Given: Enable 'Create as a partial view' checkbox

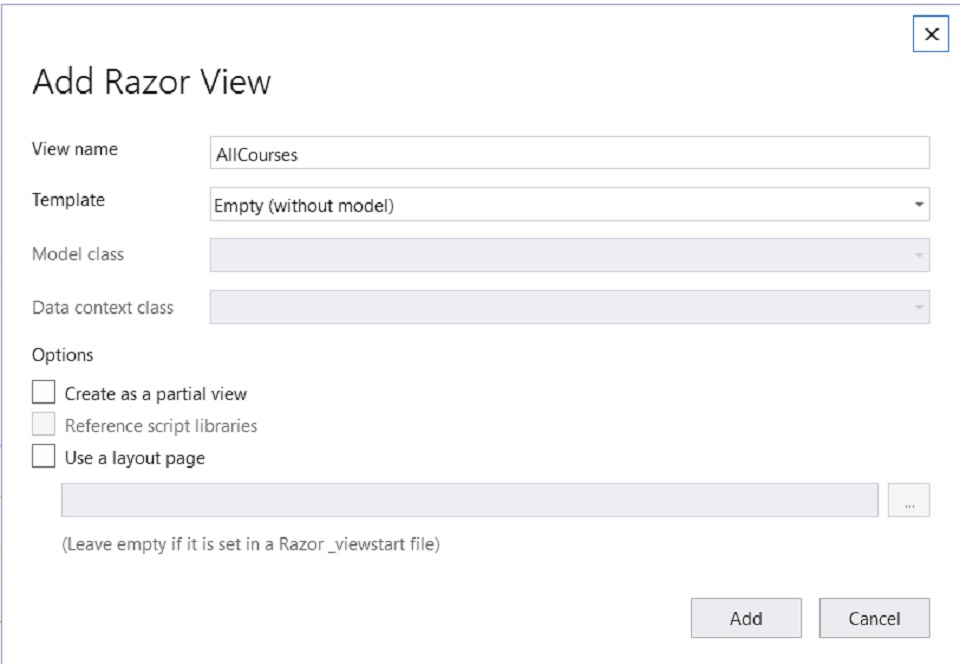Looking at the screenshot, I should click(43, 392).
